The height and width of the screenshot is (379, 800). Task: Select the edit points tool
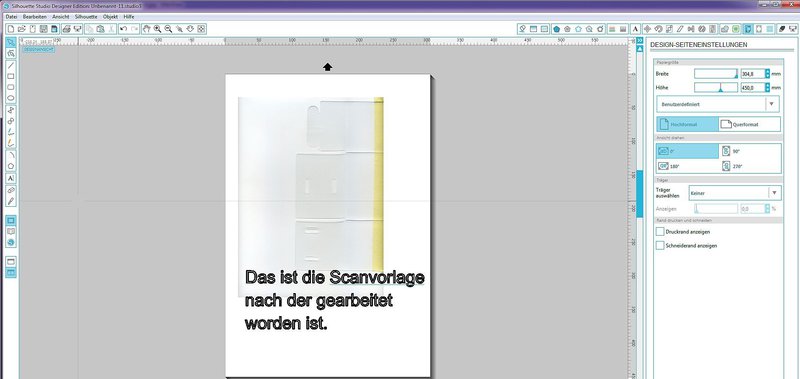11,53
